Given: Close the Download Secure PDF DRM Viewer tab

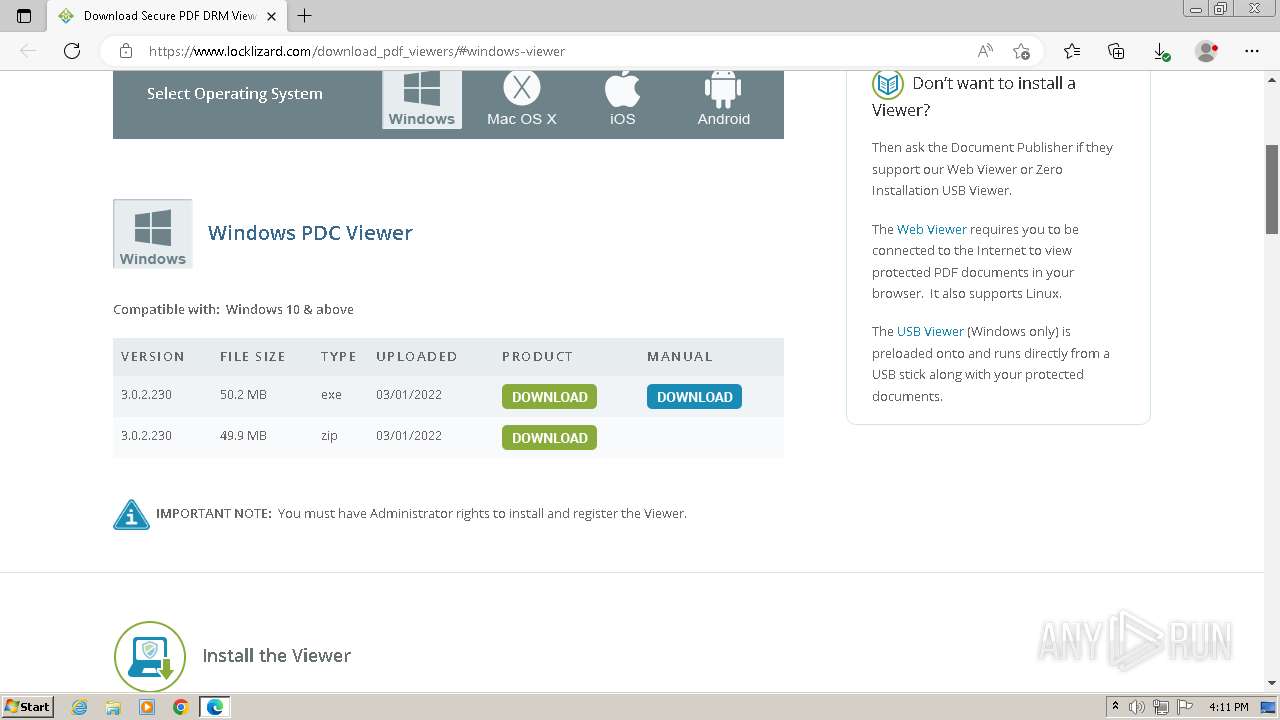Looking at the screenshot, I should point(271,16).
